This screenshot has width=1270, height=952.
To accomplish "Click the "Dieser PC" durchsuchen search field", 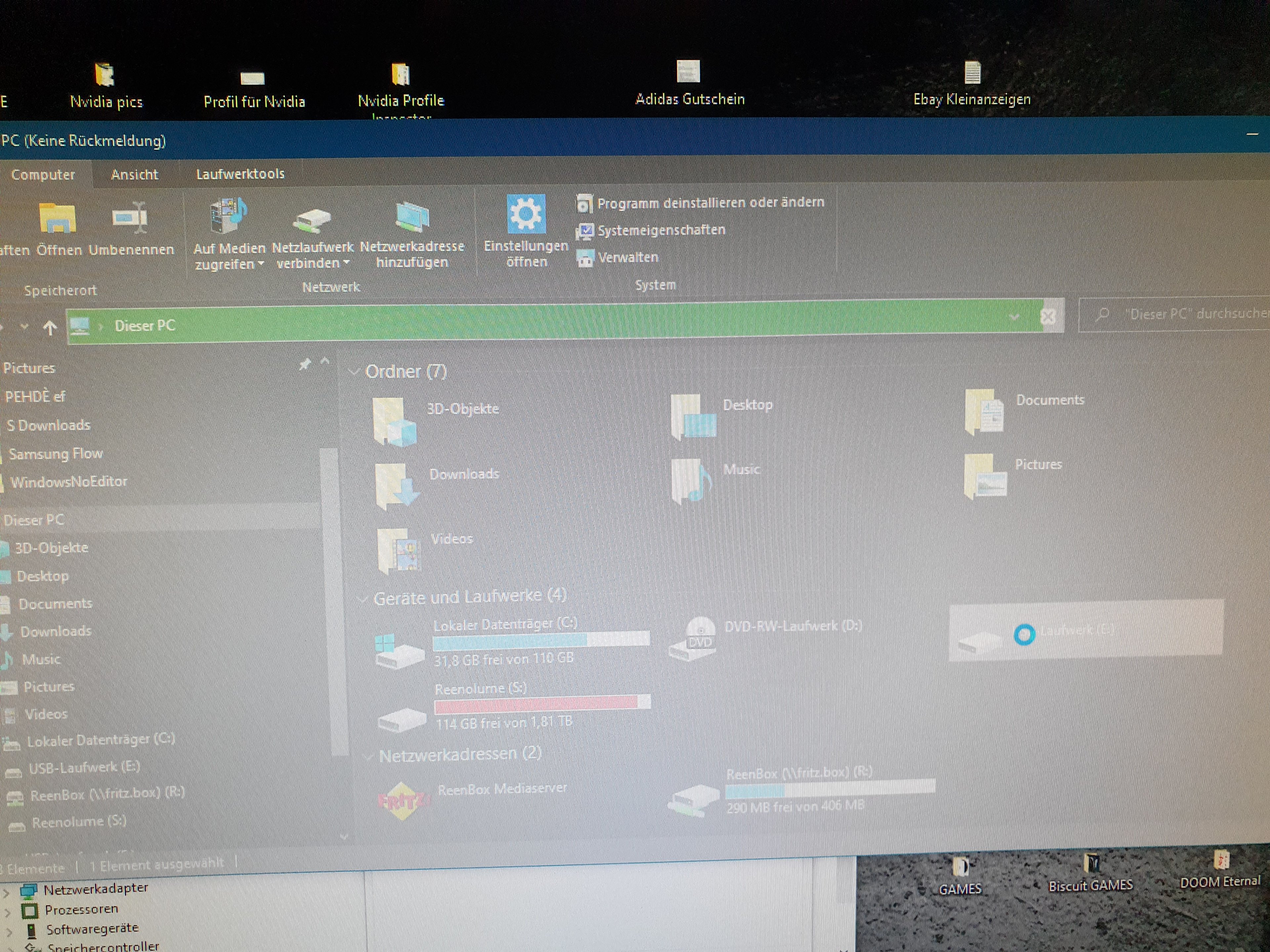I will click(1174, 314).
